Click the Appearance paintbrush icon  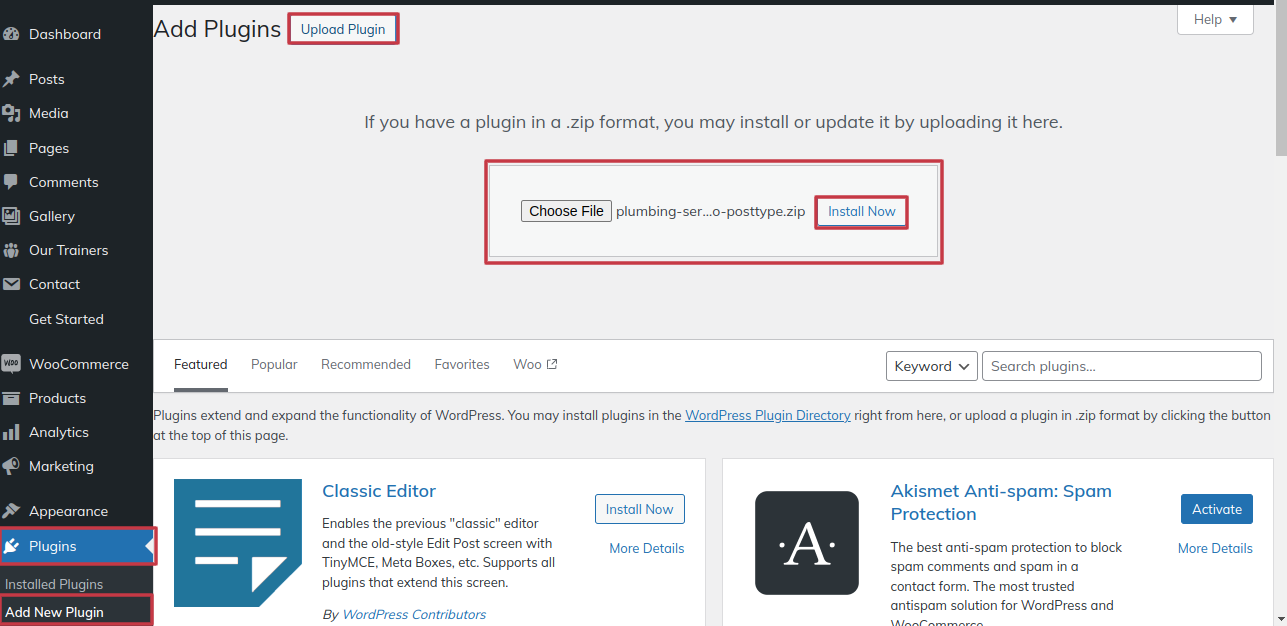coord(11,511)
